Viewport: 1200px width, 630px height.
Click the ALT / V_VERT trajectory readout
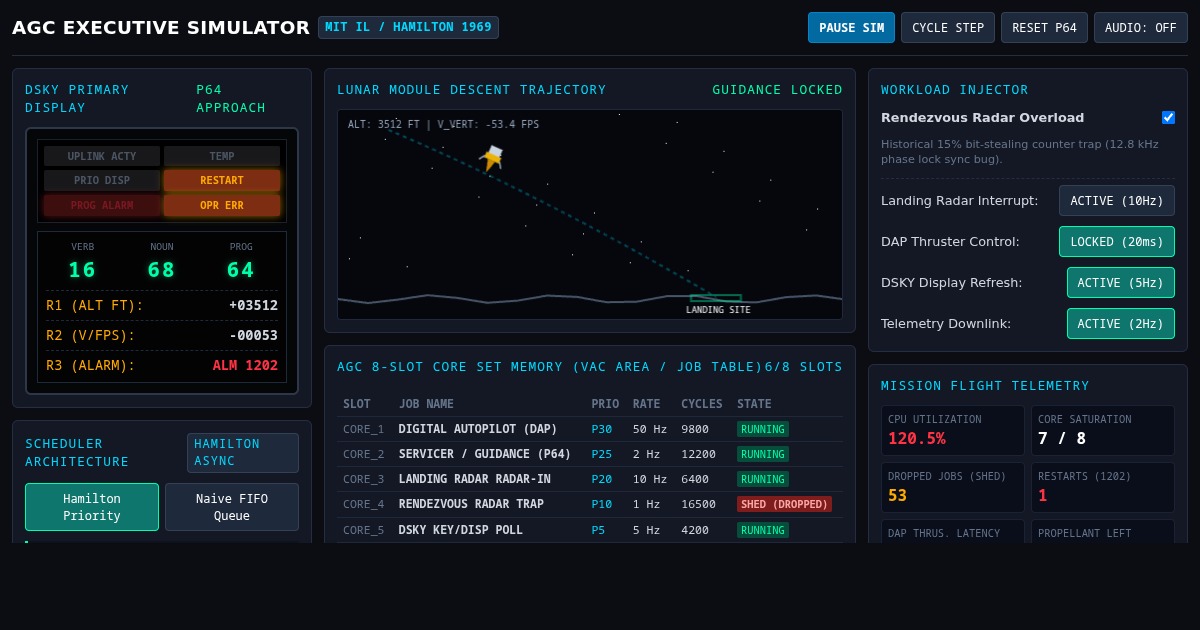443,125
